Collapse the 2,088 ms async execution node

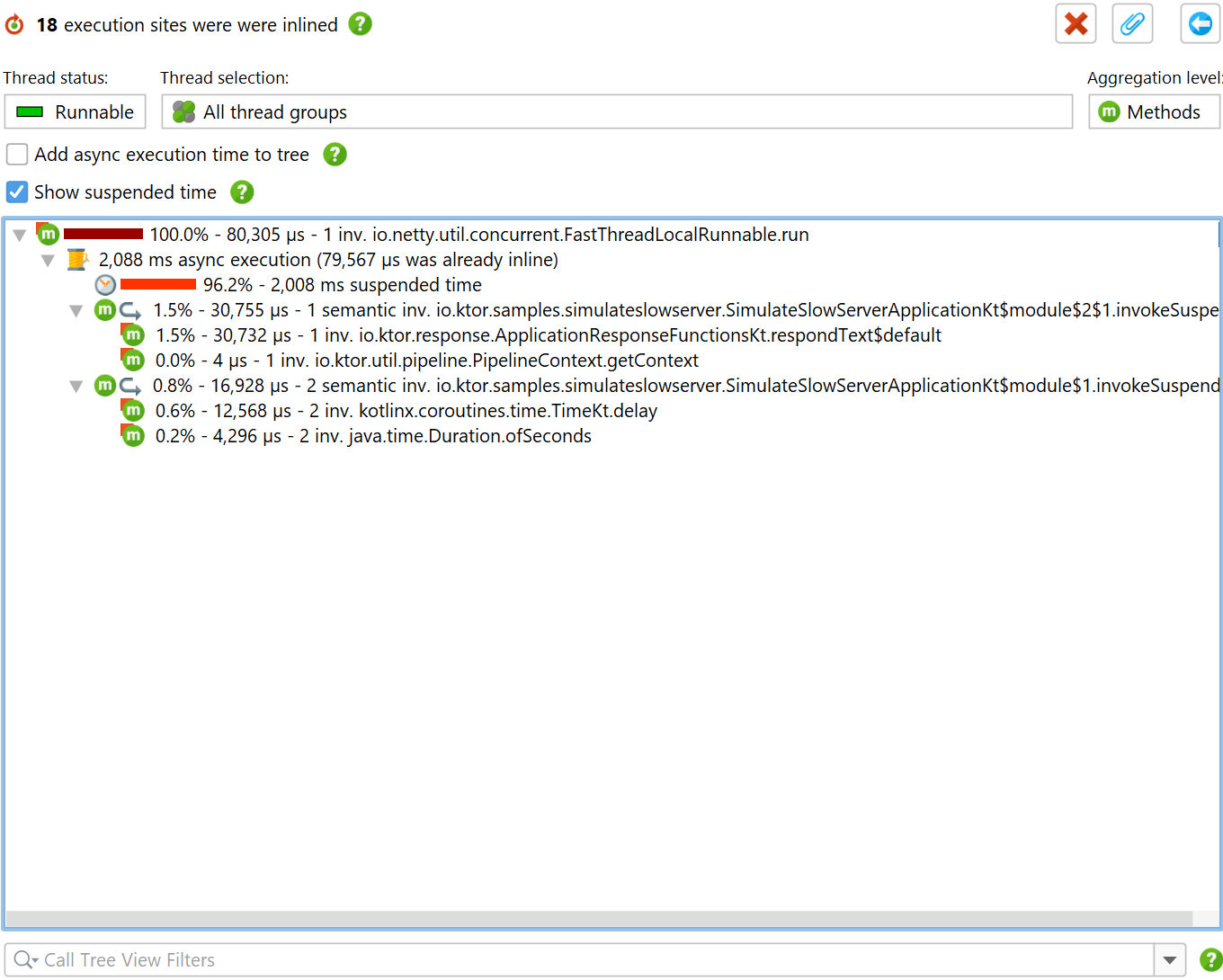click(x=48, y=261)
